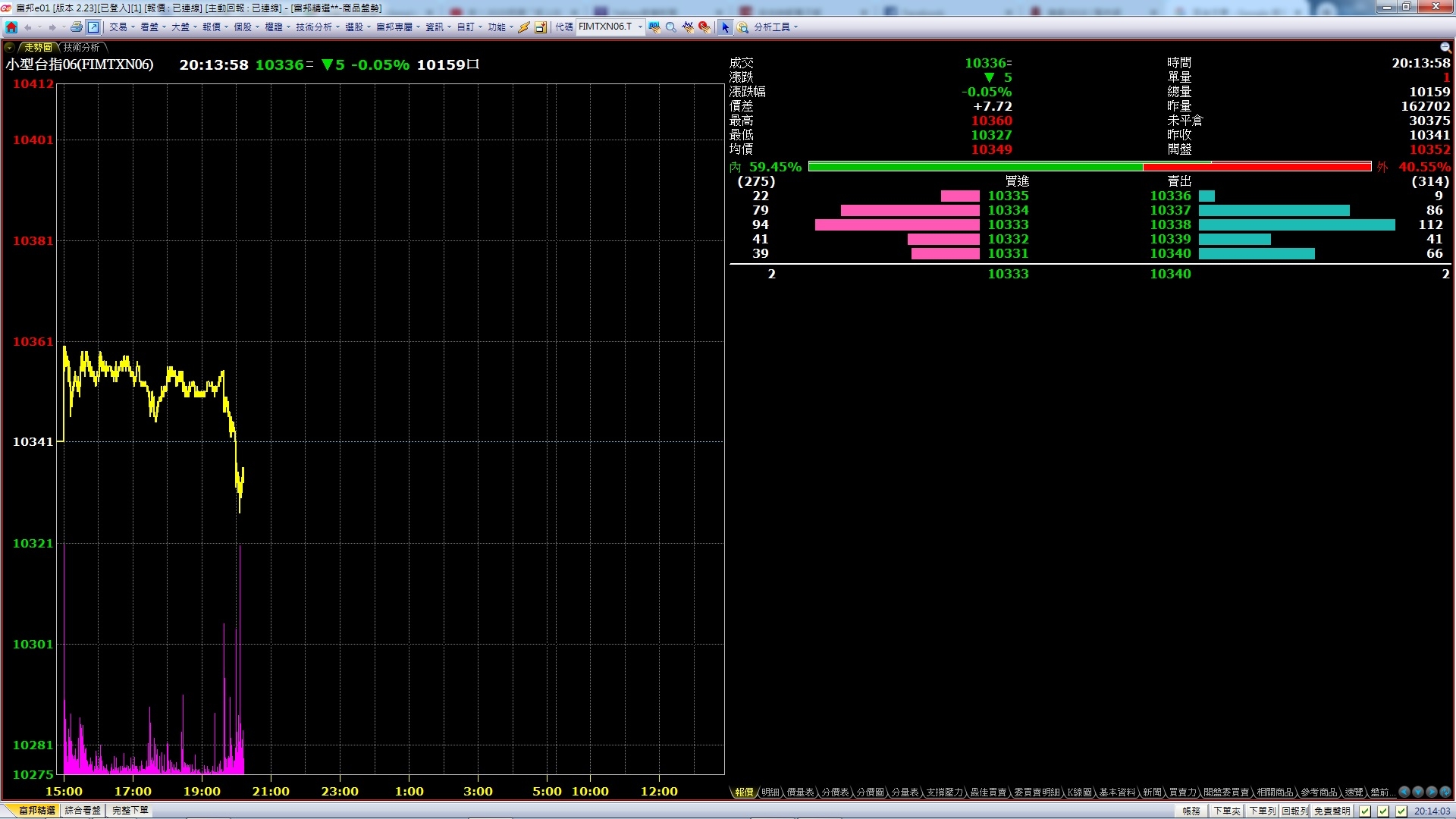This screenshot has width=1456, height=819.
Task: Click the green-red inner/outer volume ratio bar
Action: point(1089,167)
